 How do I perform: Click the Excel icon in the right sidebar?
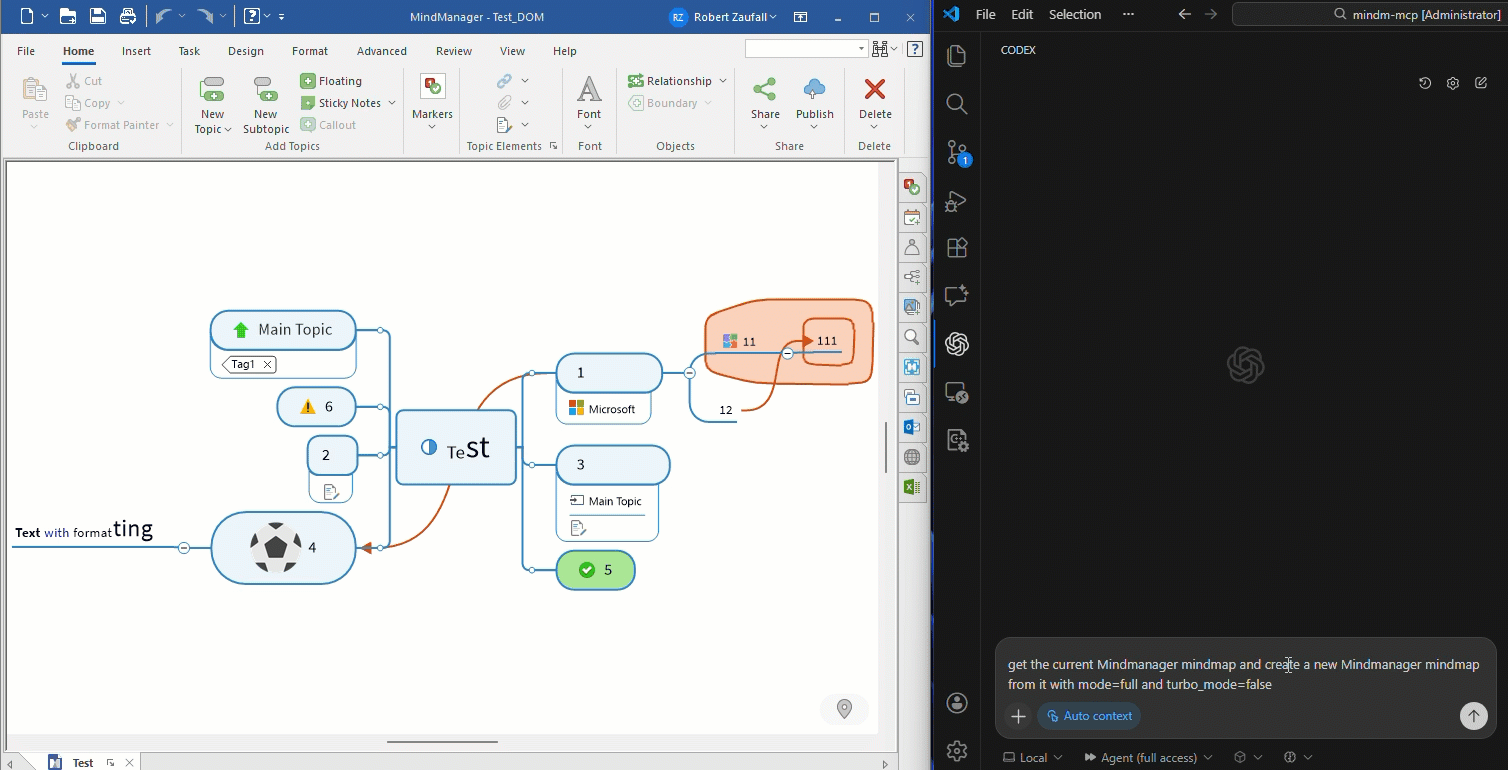[912, 487]
